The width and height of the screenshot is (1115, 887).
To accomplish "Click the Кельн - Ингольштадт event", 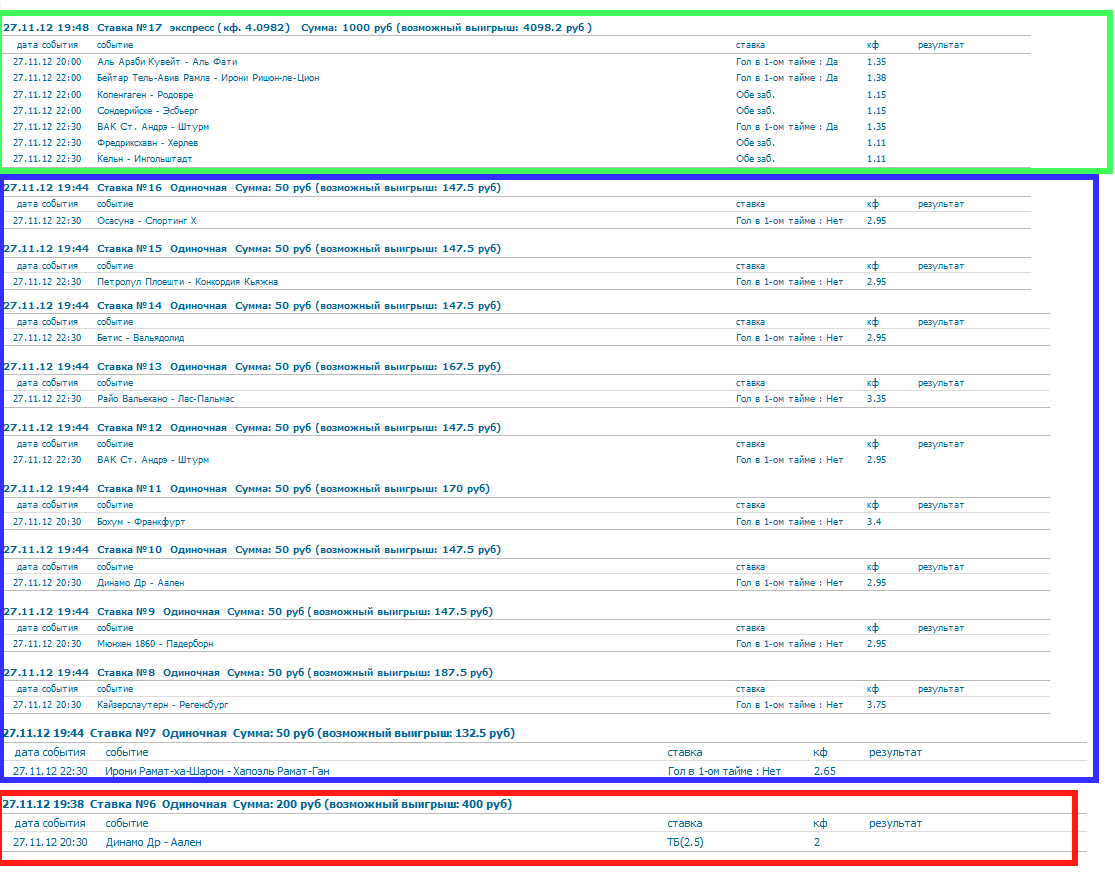I will 144,159.
